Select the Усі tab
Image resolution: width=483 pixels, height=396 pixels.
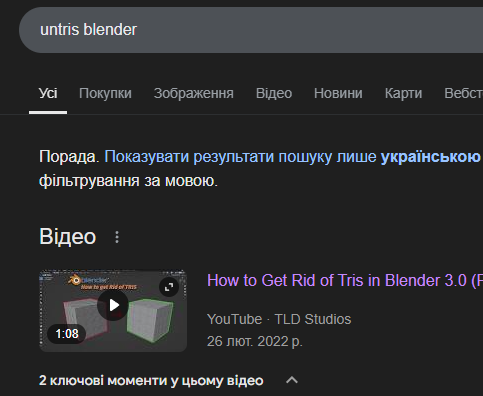click(x=48, y=93)
